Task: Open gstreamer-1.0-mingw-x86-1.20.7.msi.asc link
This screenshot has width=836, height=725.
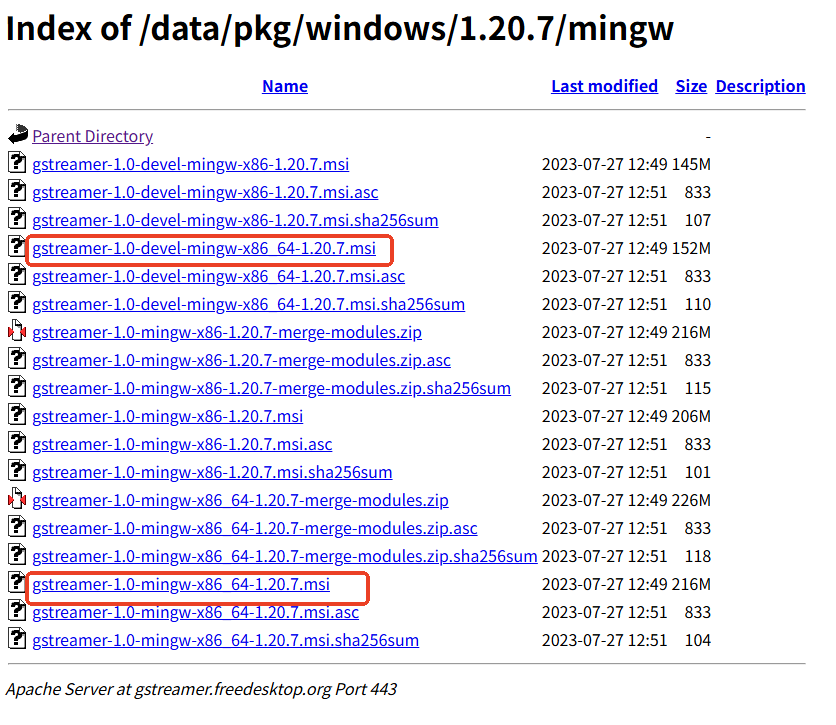Action: (182, 444)
